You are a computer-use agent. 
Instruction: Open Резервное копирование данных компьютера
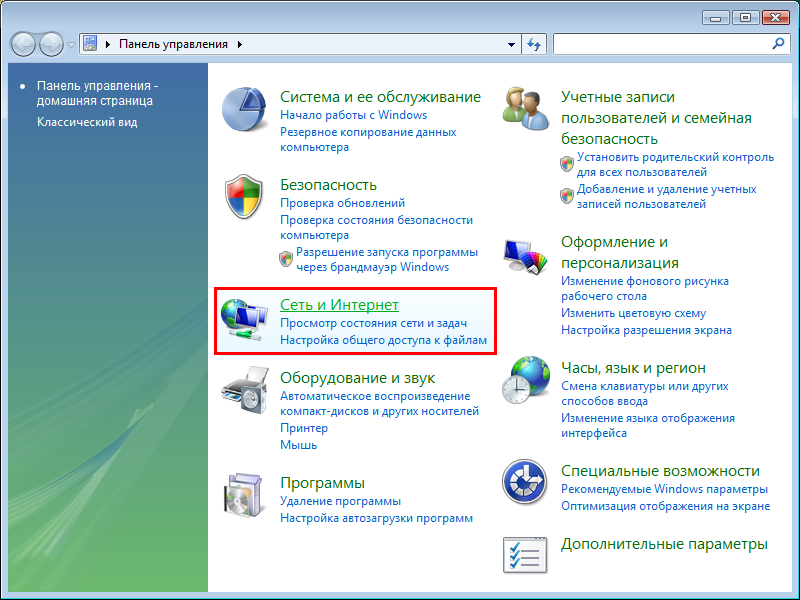click(x=368, y=139)
